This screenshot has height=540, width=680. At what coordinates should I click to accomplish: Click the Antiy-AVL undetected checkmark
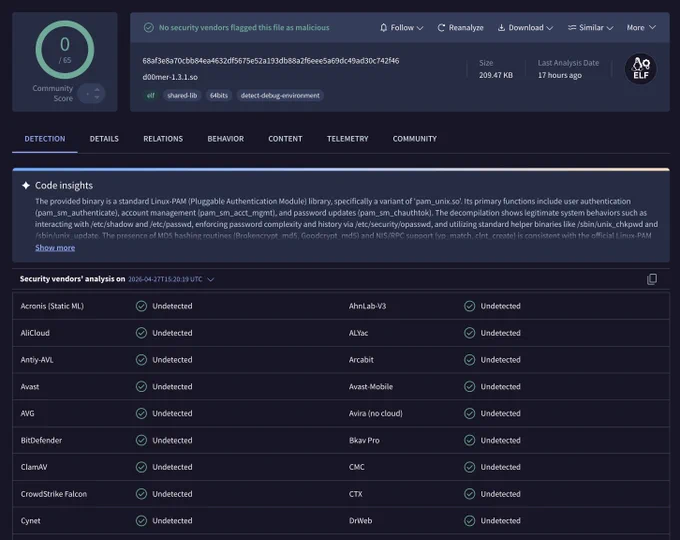(x=141, y=360)
